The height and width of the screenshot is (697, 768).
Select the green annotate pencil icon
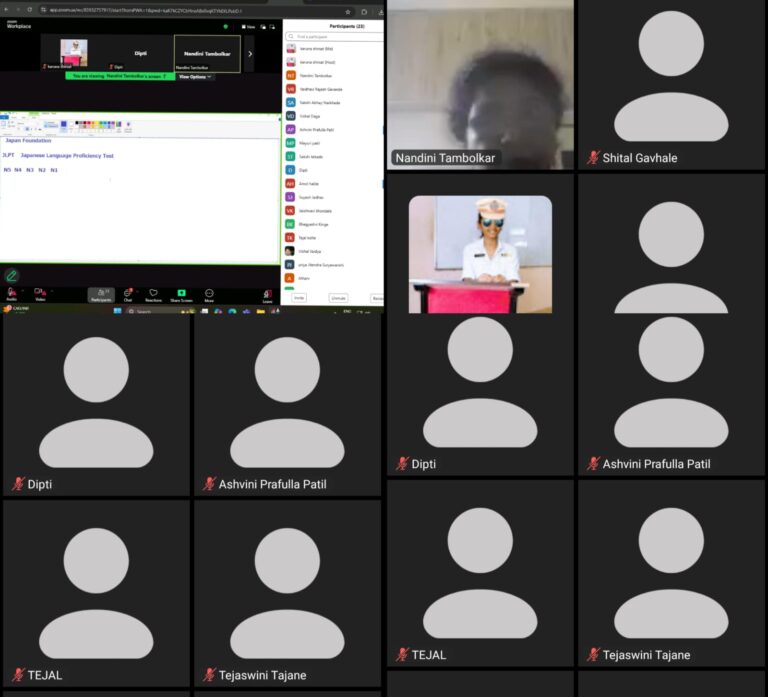point(11,276)
